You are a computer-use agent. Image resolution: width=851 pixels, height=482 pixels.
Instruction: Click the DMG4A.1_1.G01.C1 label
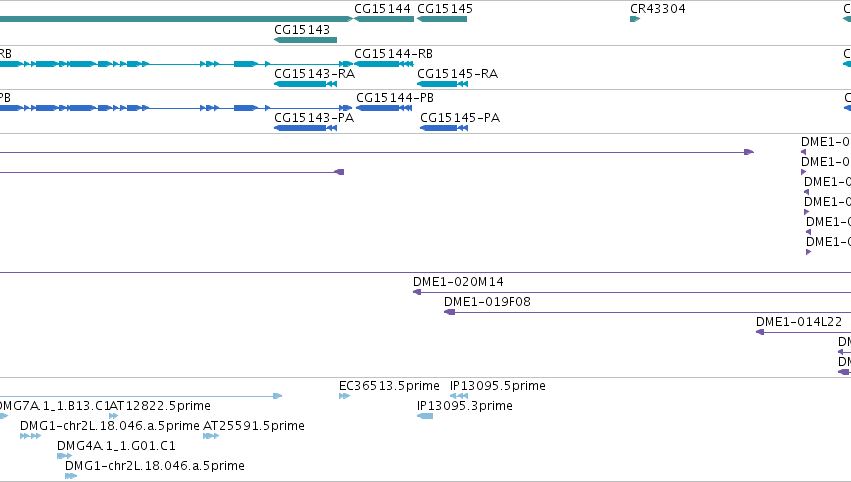pyautogui.click(x=116, y=446)
